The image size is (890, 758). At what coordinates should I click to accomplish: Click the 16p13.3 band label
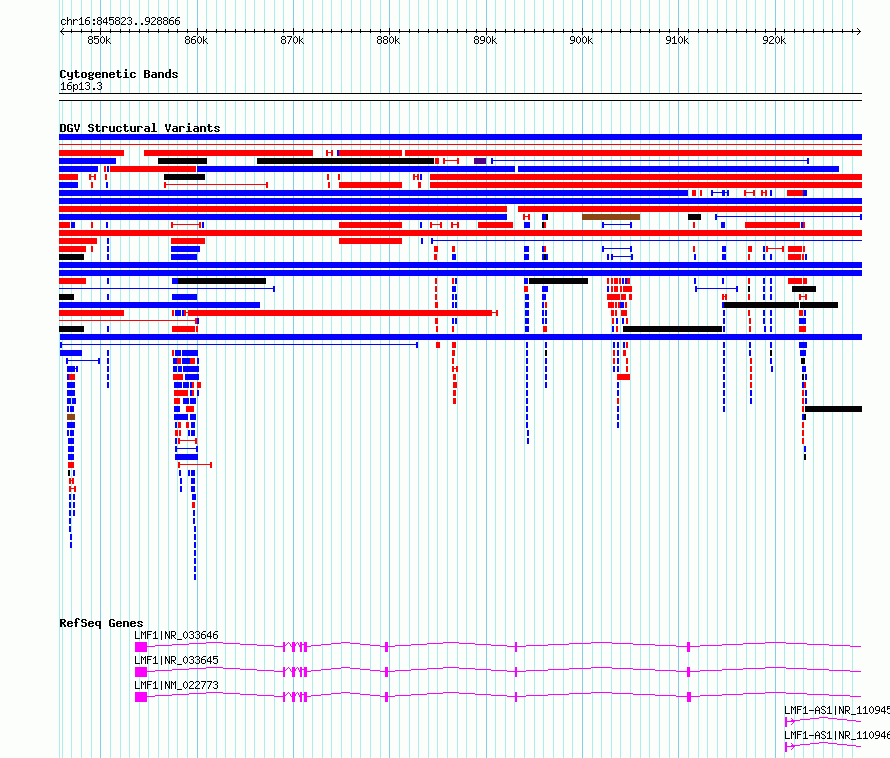click(81, 86)
